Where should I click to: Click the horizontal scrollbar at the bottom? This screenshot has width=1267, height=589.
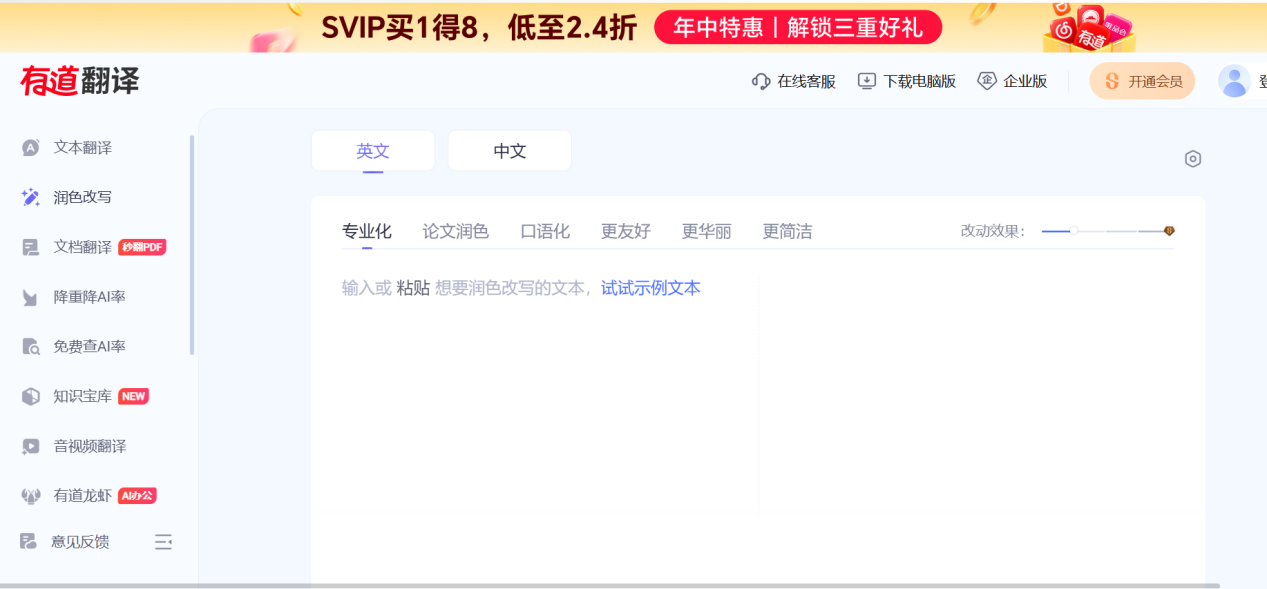pyautogui.click(x=610, y=586)
